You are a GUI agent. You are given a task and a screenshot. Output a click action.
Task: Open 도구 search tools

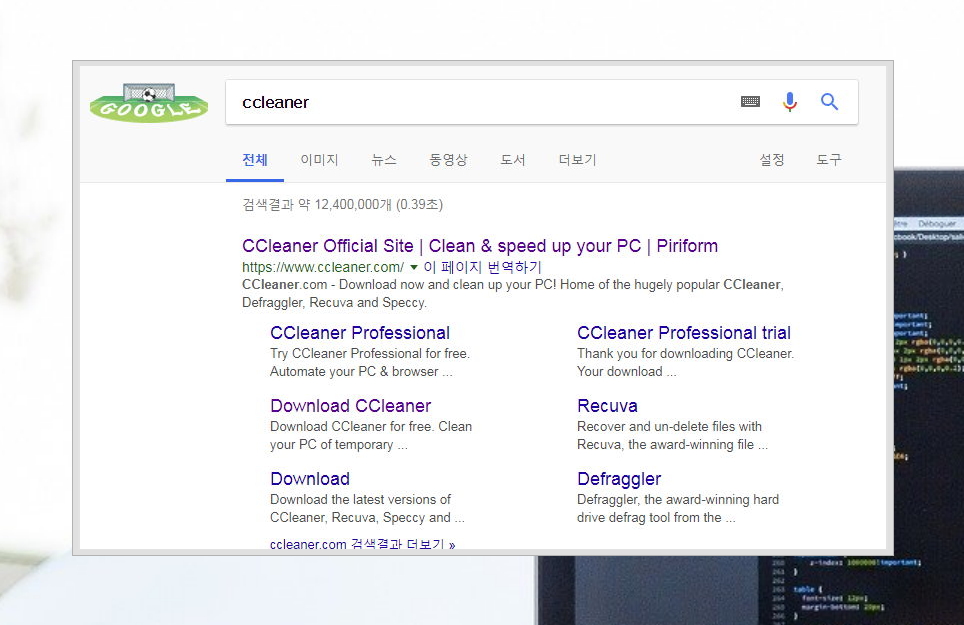[829, 160]
